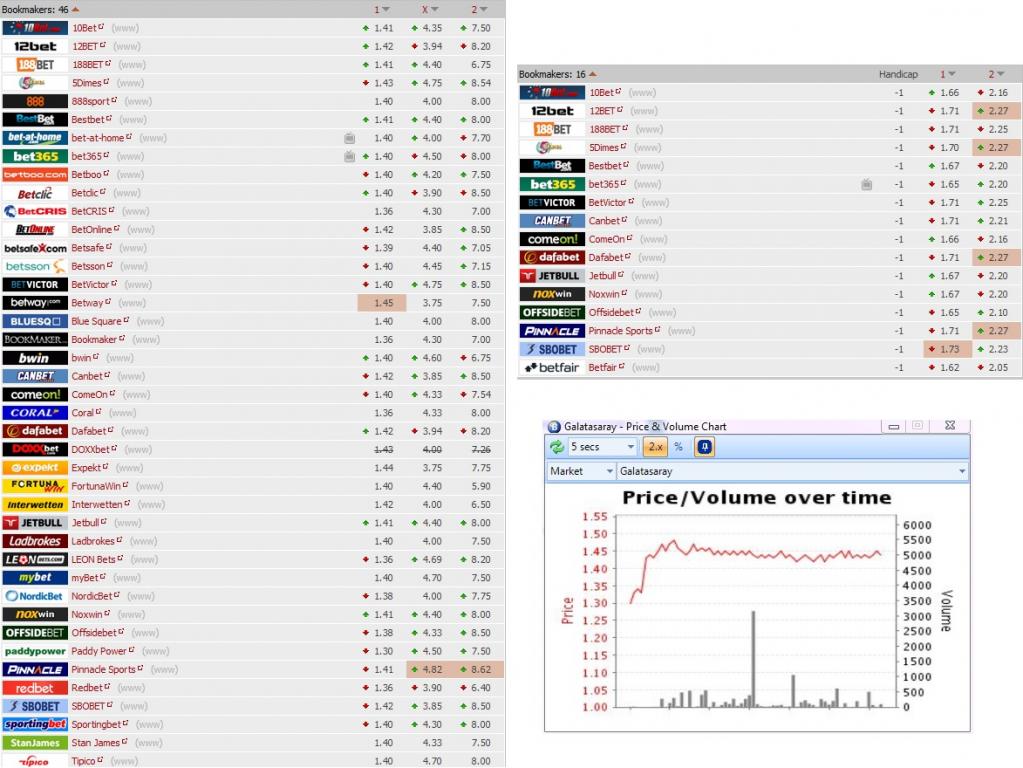Click the Ladbrokes logo
The width and height of the screenshot is (1023, 768).
point(35,541)
